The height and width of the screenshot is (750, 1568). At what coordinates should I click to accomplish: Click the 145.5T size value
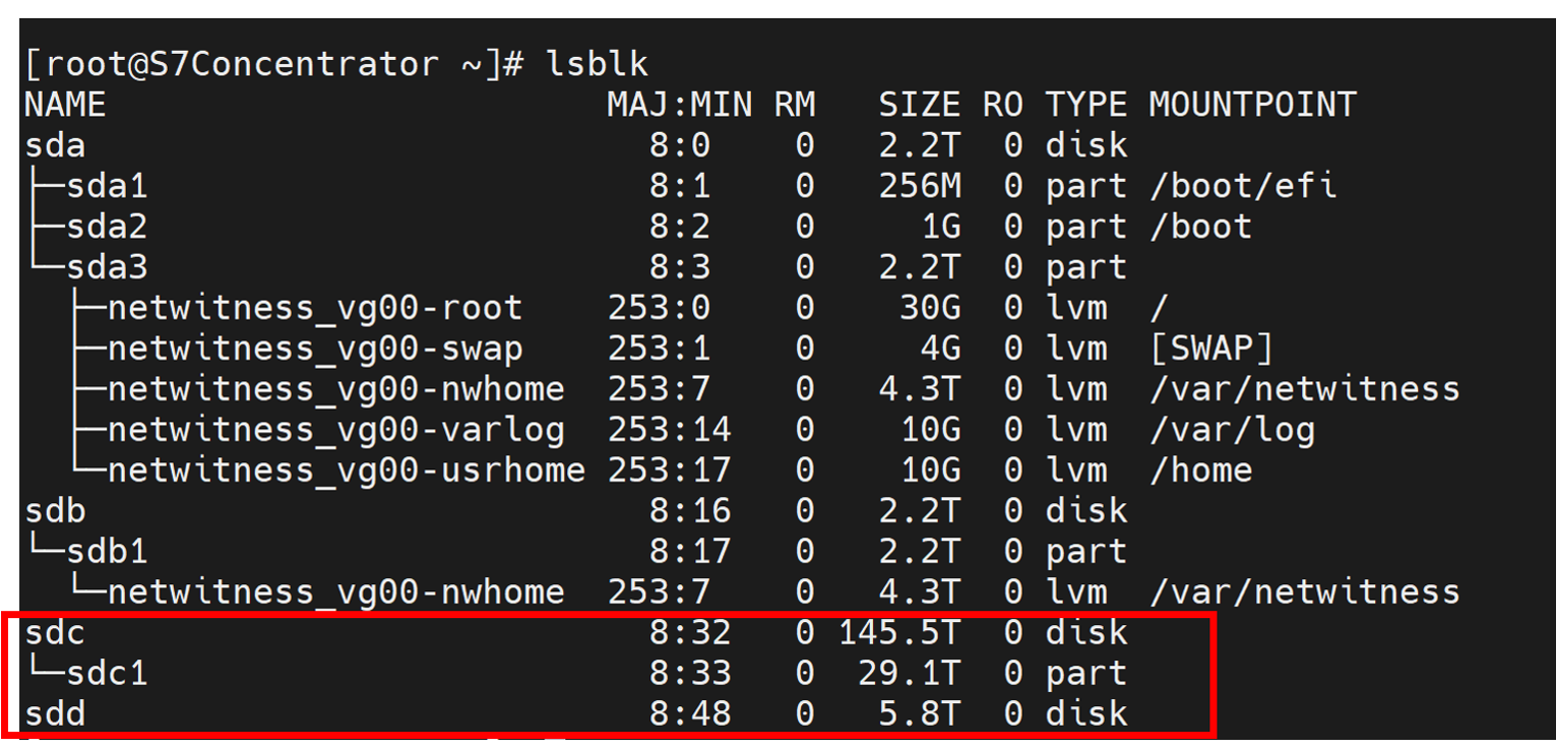pyautogui.click(x=899, y=632)
